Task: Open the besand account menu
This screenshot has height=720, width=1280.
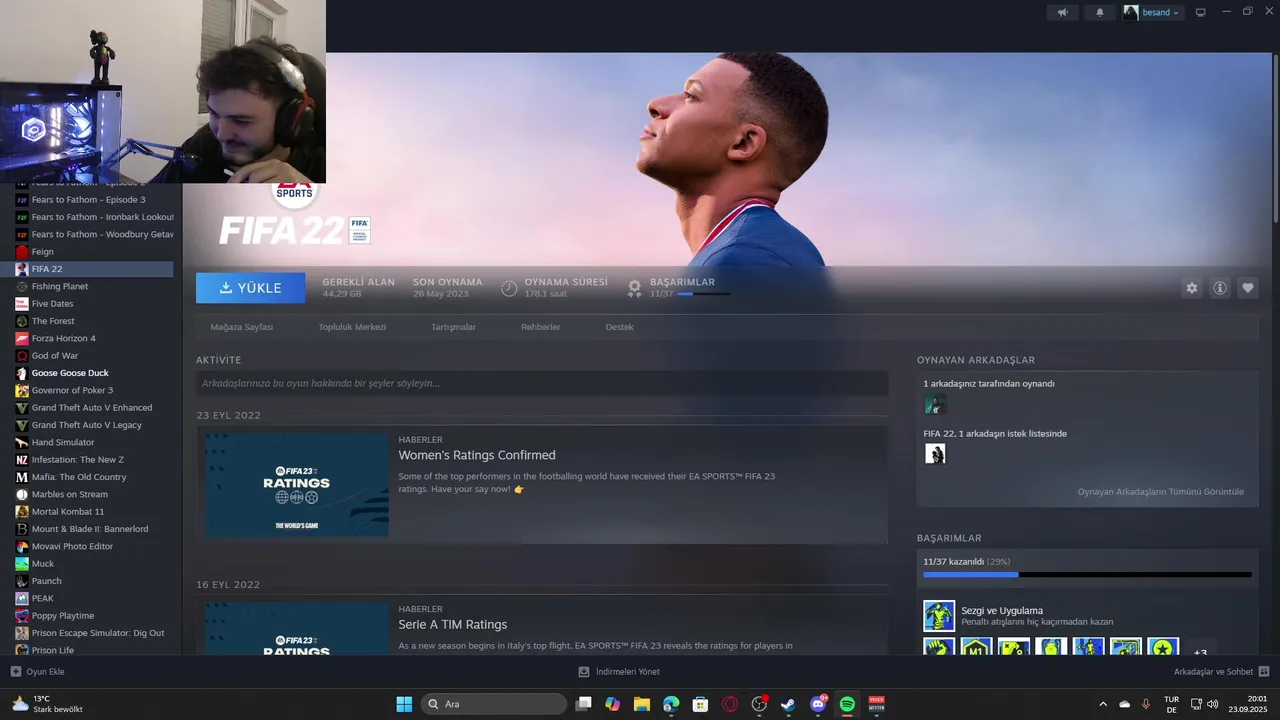Action: coord(1152,13)
